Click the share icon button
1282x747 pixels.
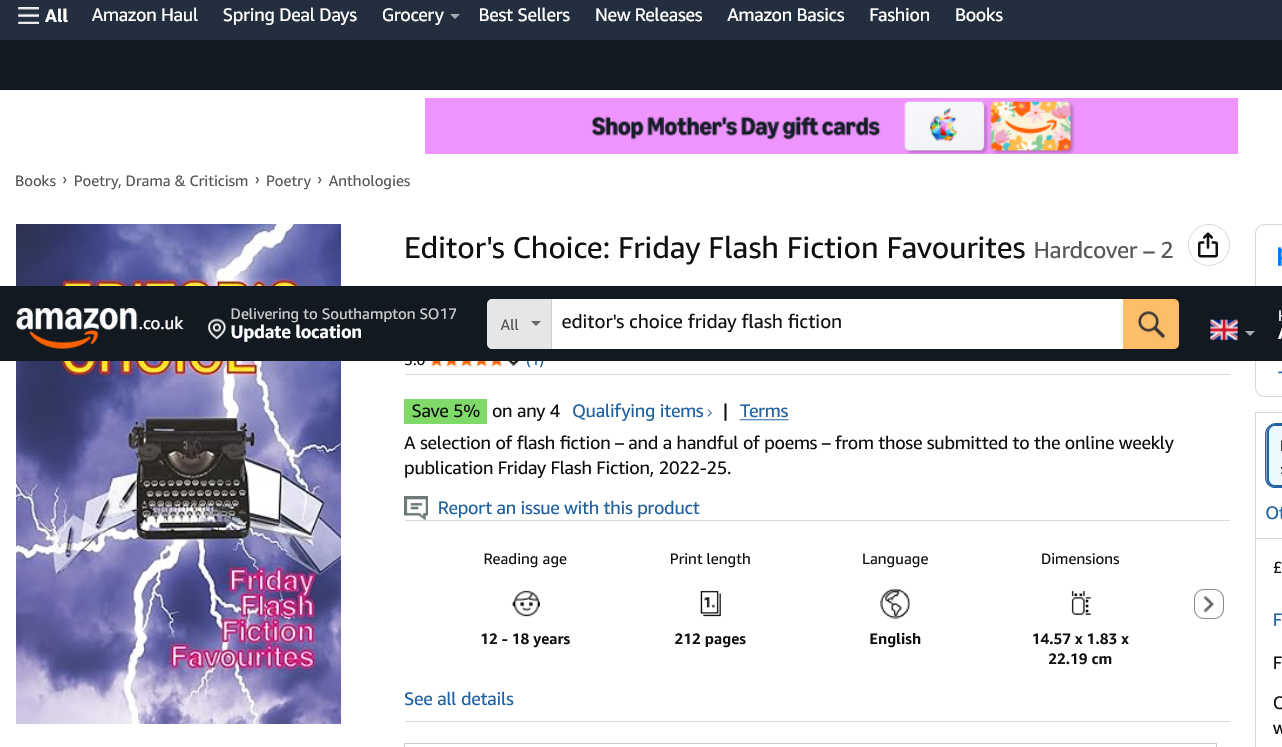1208,245
